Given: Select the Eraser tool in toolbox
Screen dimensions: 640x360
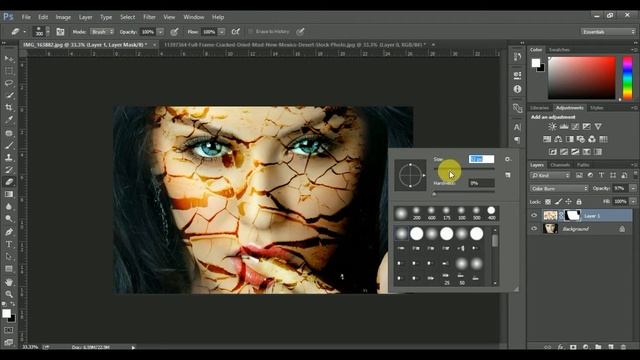Looking at the screenshot, I should pyautogui.click(x=9, y=182).
